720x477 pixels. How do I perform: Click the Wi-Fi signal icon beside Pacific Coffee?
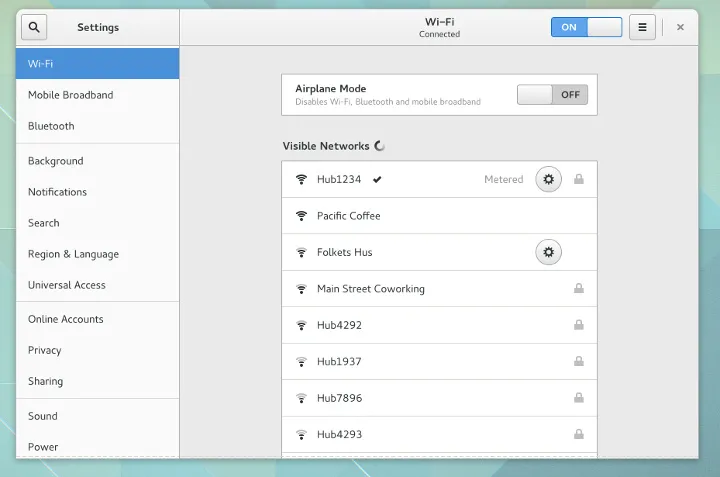pyautogui.click(x=301, y=216)
